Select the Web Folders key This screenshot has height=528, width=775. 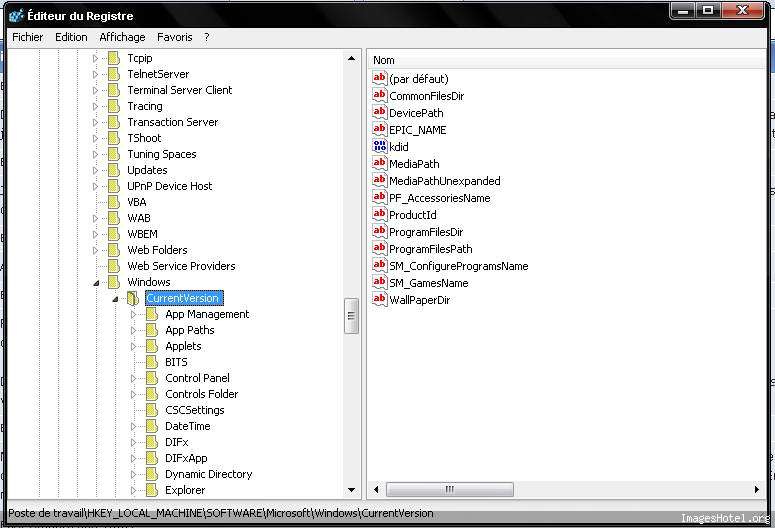tap(157, 250)
